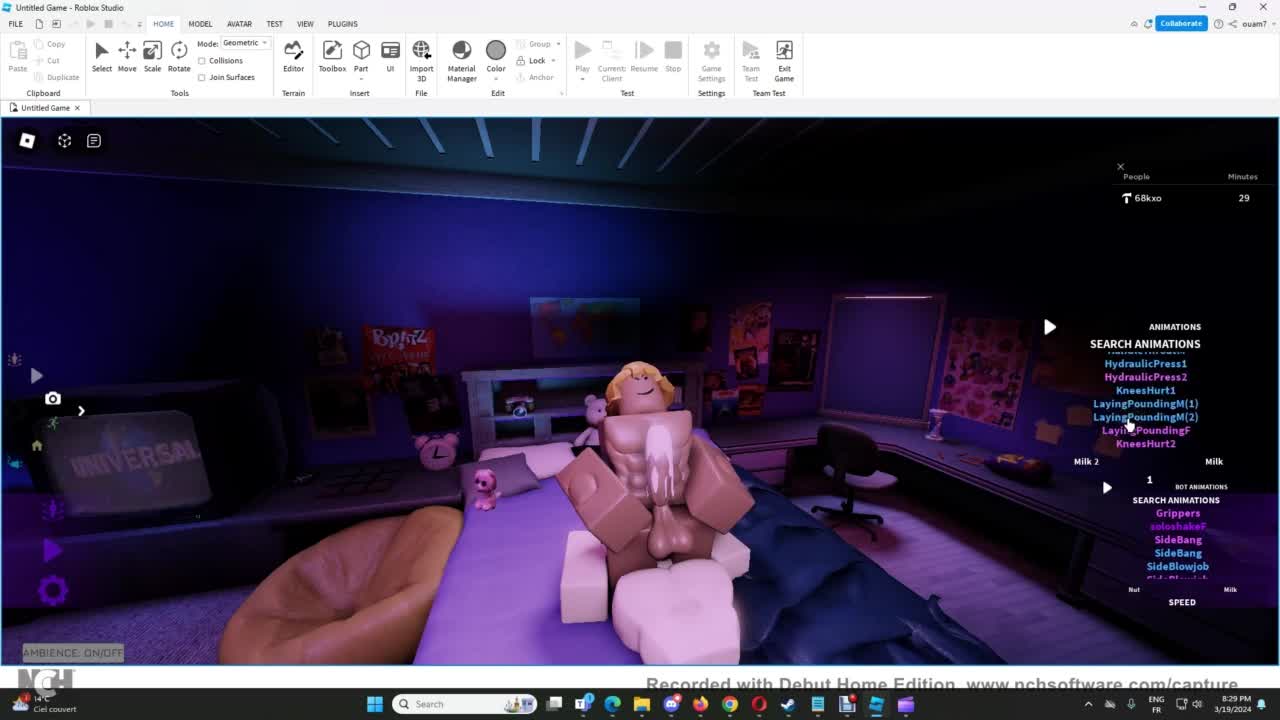Toggle the Join Surfaces checkbox
Viewport: 1280px width, 720px height.
point(202,77)
